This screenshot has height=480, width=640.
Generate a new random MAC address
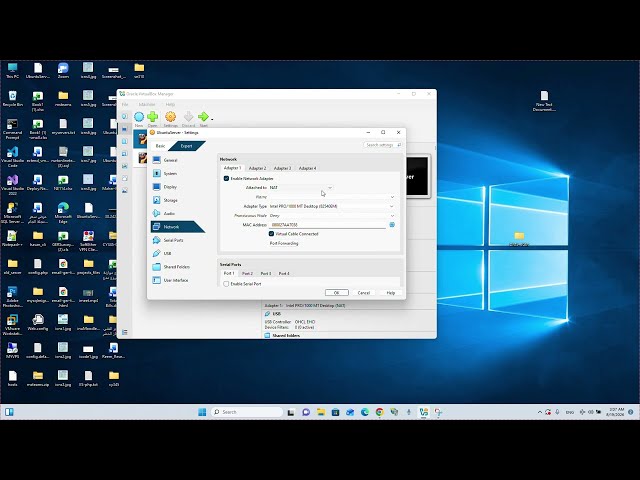click(392, 225)
